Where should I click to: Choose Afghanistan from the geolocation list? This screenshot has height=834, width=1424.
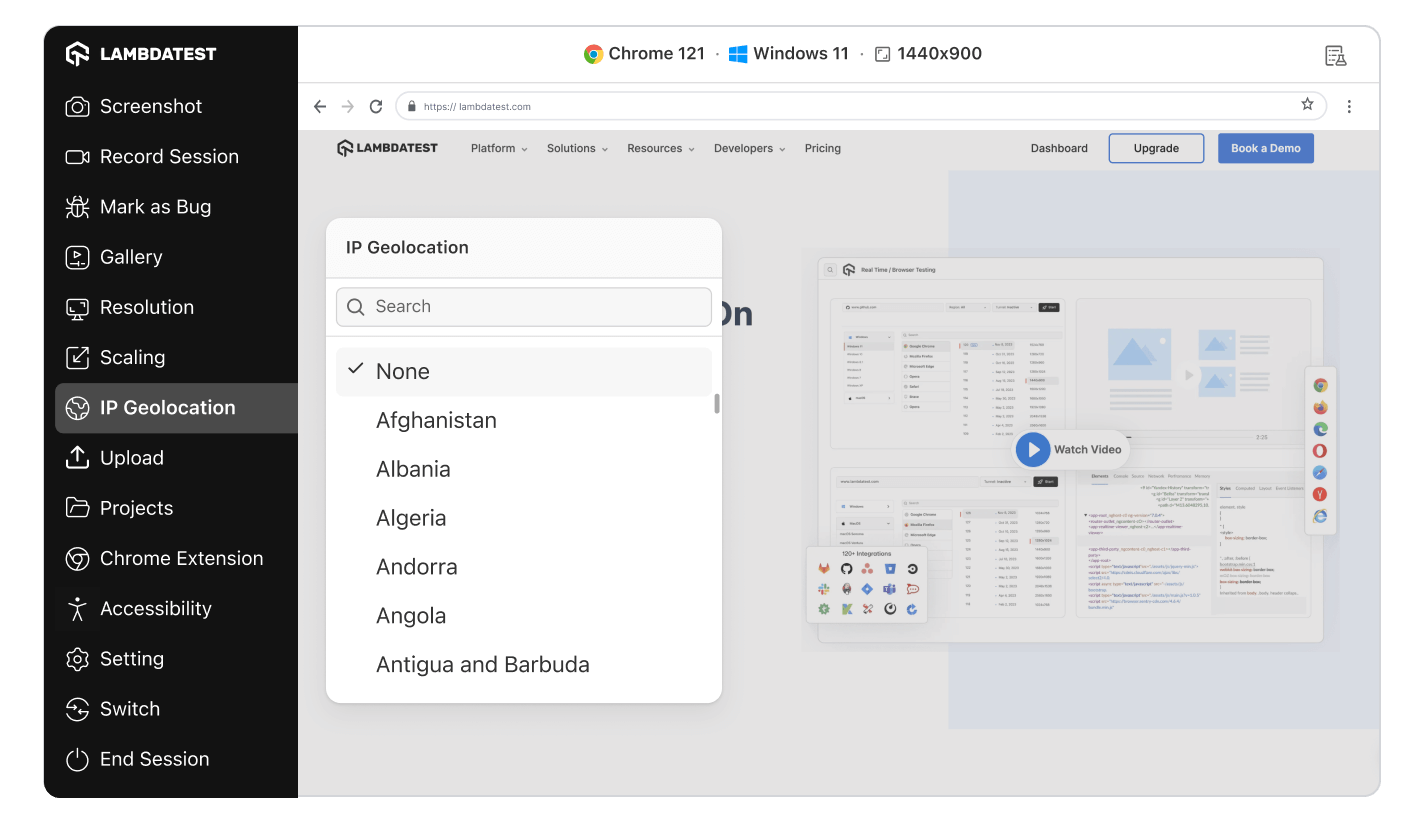point(436,420)
